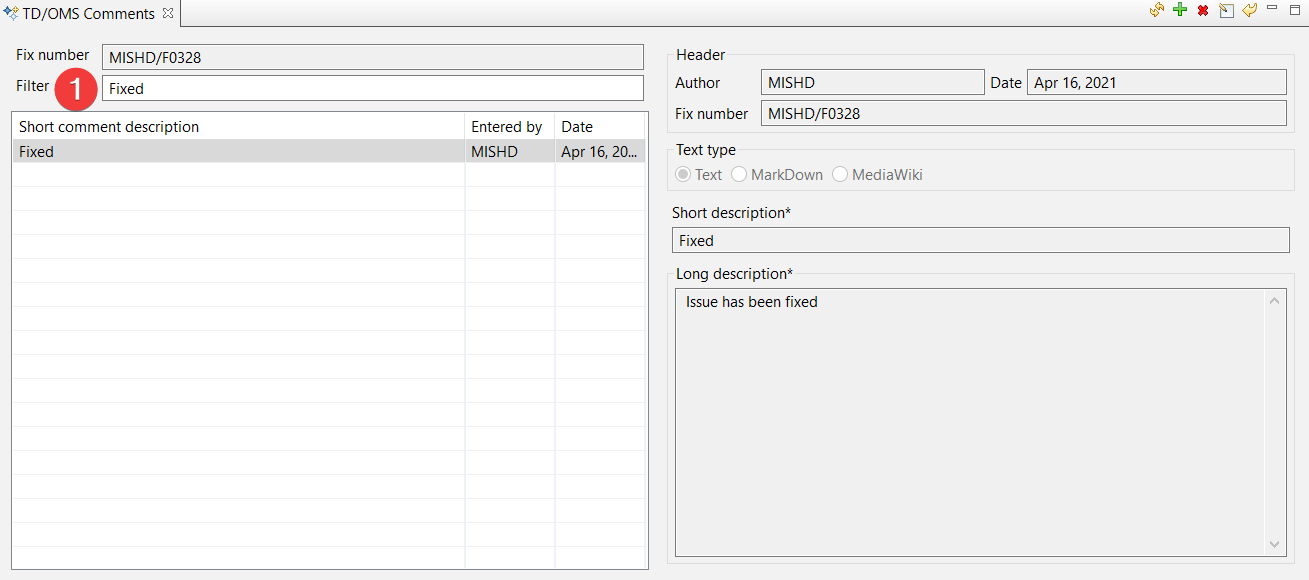
Task: Click the edit comment pencil icon
Action: tap(1226, 10)
